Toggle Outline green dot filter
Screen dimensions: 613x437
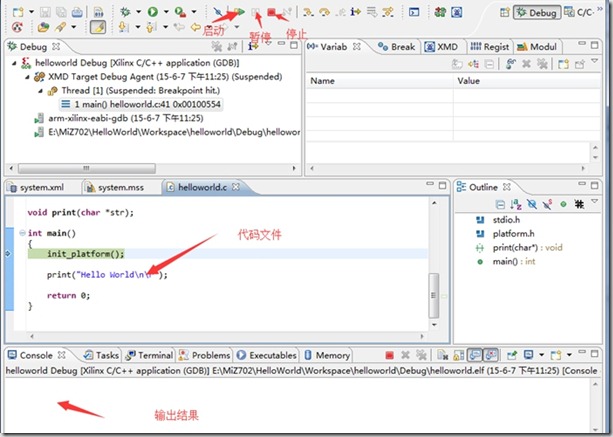pyautogui.click(x=563, y=204)
